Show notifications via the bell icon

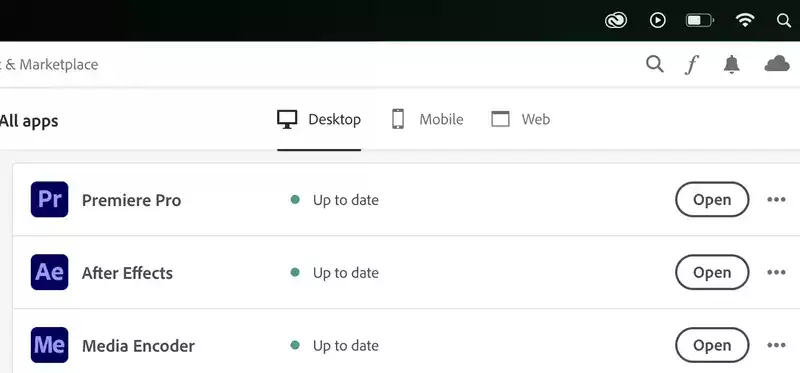click(732, 64)
